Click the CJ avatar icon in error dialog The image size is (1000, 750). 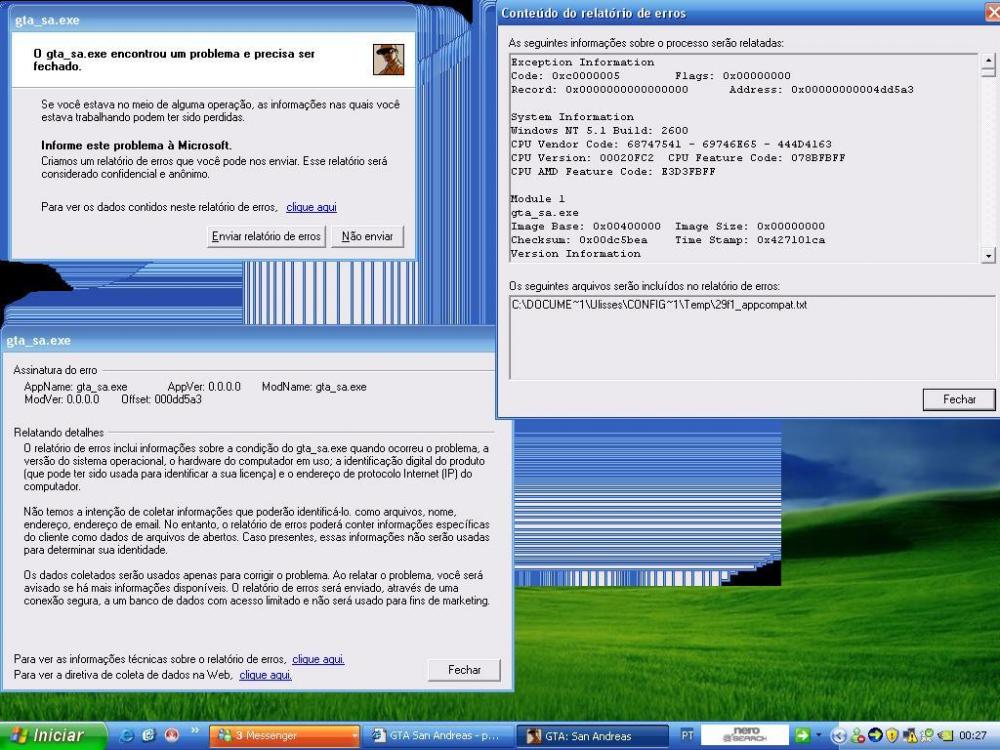(x=388, y=59)
